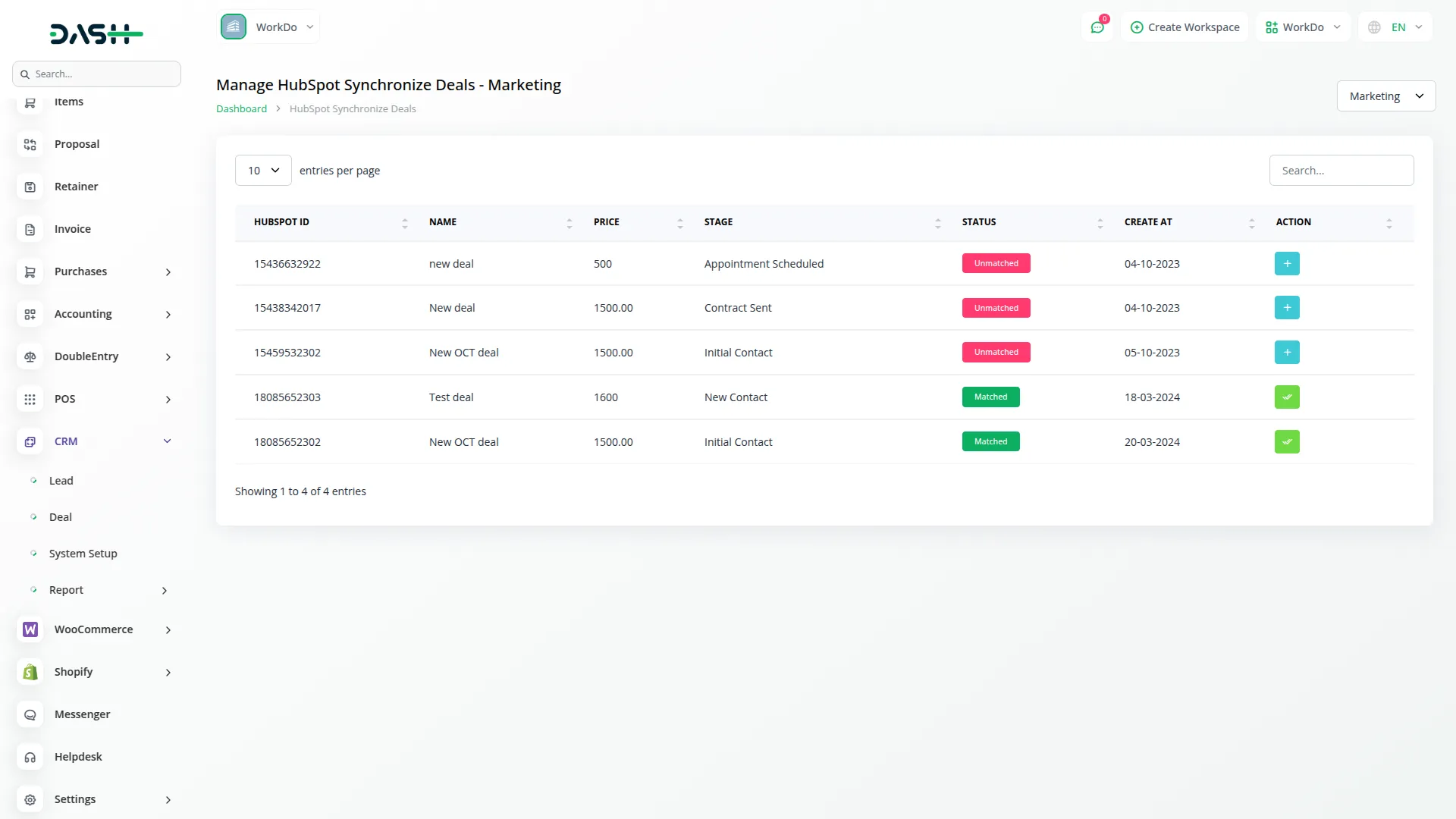Screen dimensions: 1456x819
Task: Click the plus action for New OCT deal 15459532302
Action: [x=1286, y=352]
